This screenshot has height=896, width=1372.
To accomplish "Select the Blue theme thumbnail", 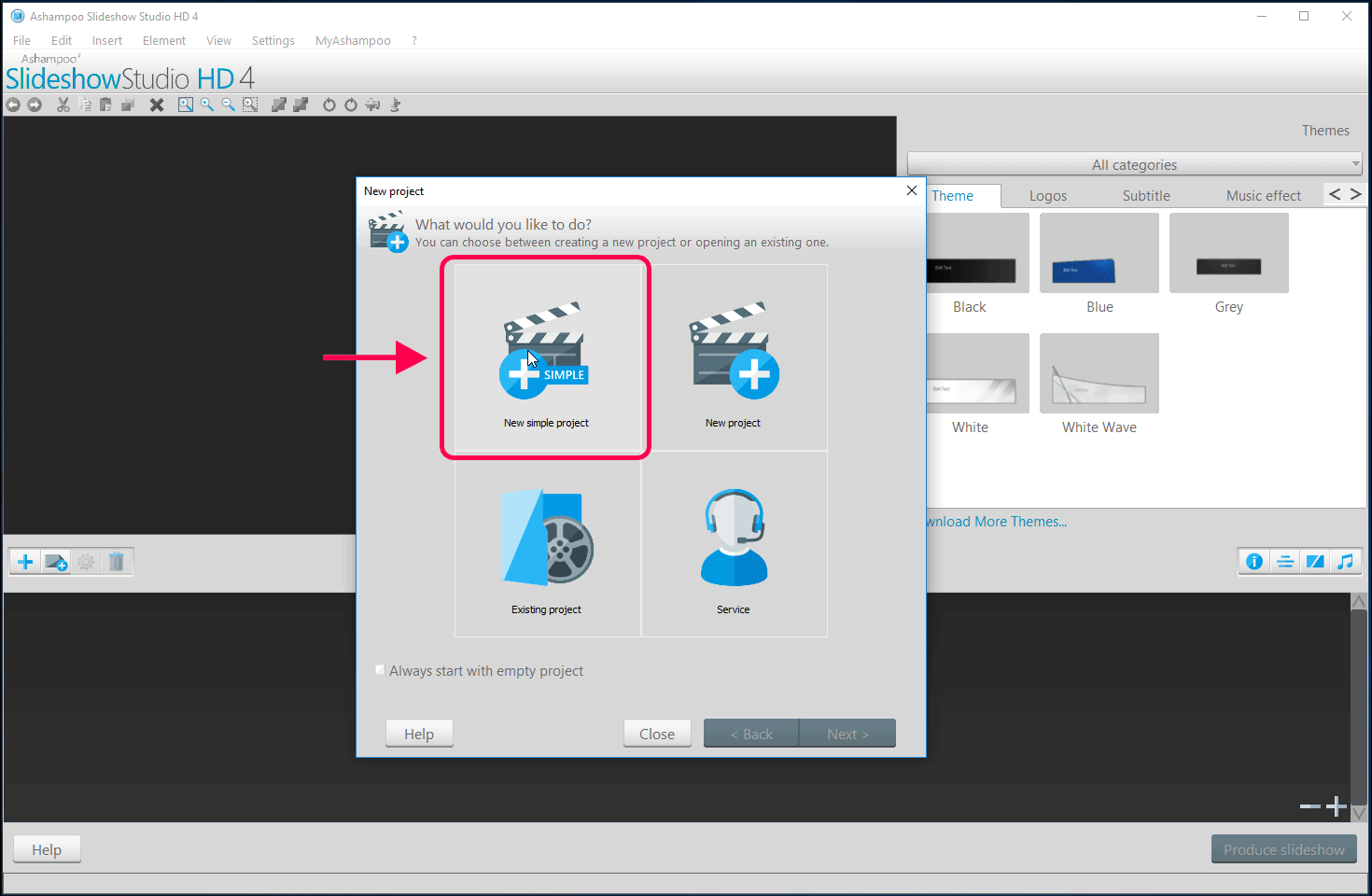I will pos(1099,253).
